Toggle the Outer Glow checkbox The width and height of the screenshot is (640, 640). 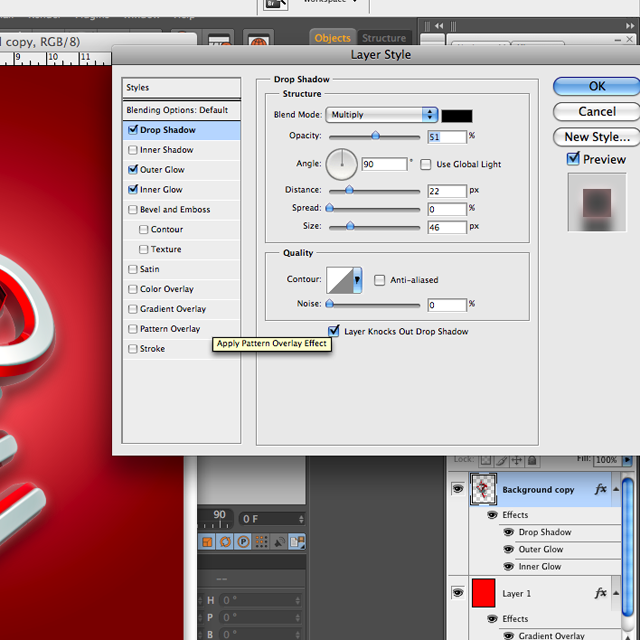(133, 169)
